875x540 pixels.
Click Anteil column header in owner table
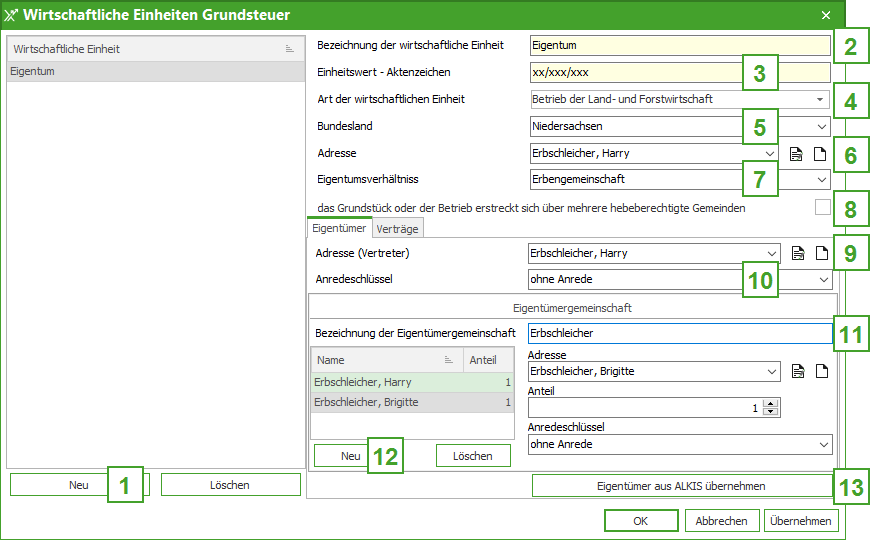pos(489,360)
